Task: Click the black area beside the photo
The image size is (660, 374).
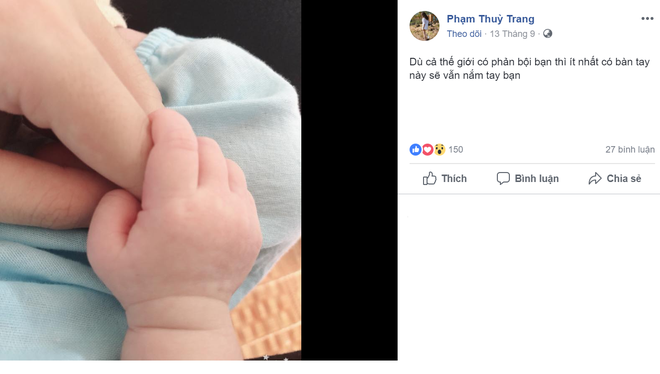Action: point(349,180)
